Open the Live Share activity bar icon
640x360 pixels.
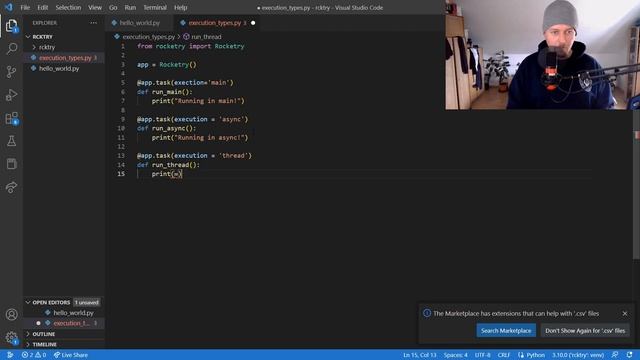pos(11,187)
